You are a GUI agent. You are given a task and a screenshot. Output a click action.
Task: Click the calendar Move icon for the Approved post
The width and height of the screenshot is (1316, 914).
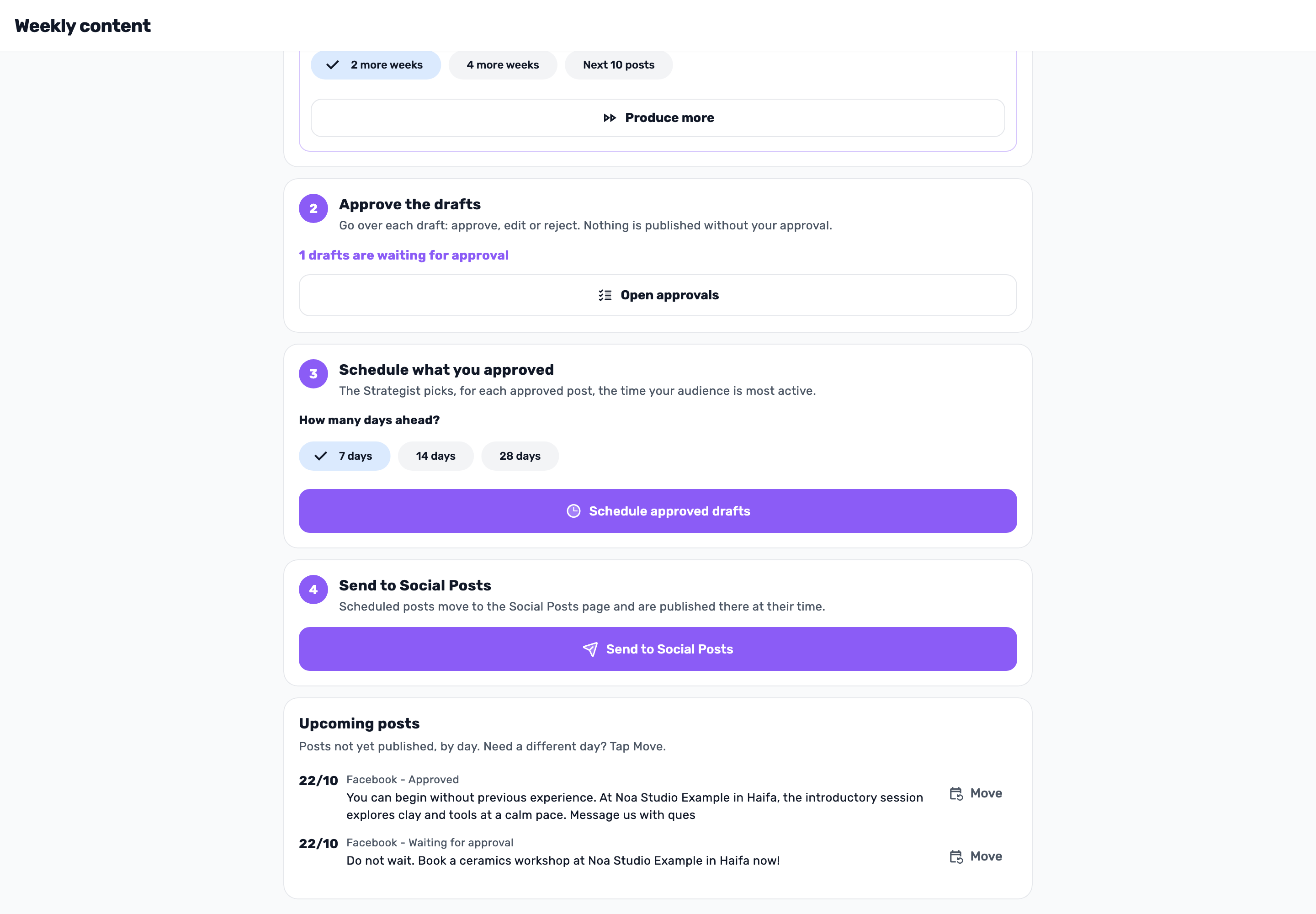point(956,794)
